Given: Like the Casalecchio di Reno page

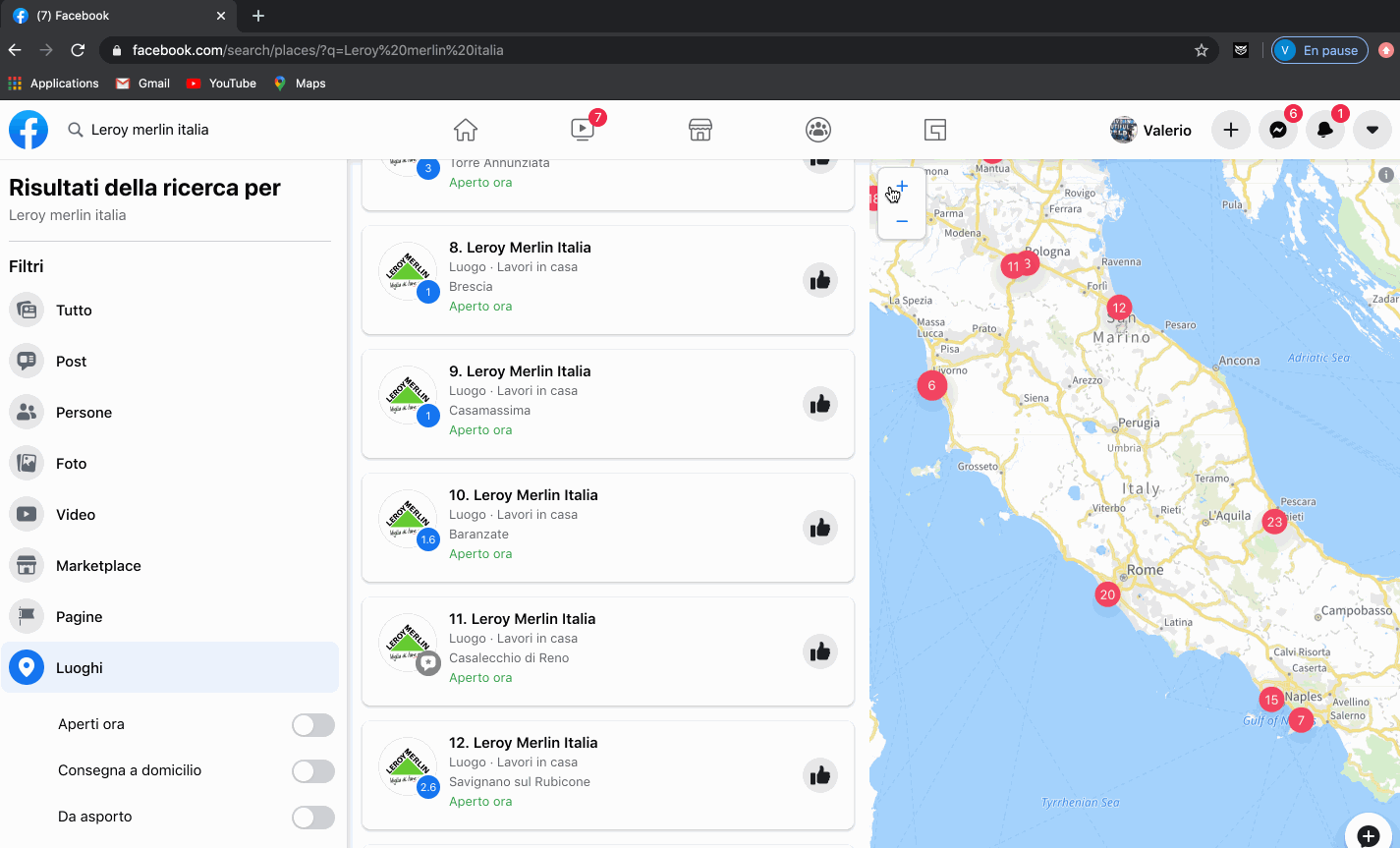Looking at the screenshot, I should click(x=820, y=652).
